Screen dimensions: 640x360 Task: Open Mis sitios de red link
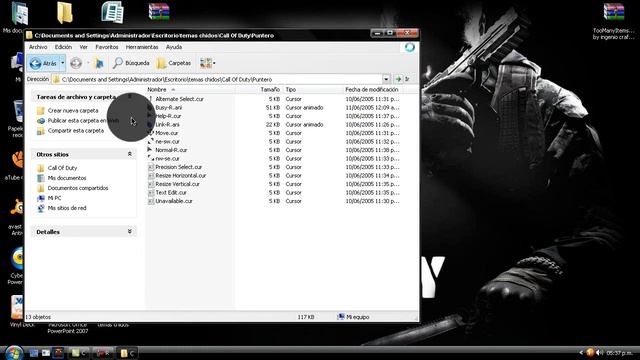[67, 208]
